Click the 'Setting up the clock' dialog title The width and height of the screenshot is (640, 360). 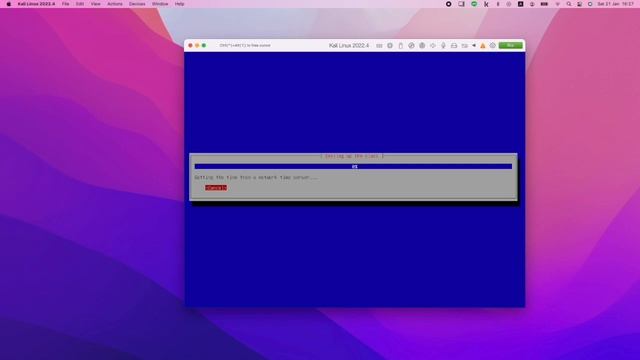point(352,156)
